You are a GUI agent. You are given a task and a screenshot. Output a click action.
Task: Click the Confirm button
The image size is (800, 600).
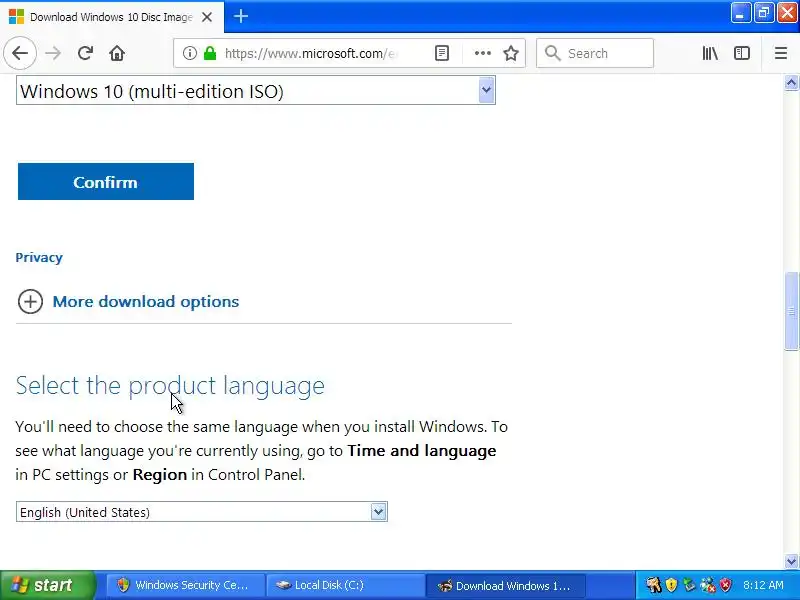[x=106, y=182]
